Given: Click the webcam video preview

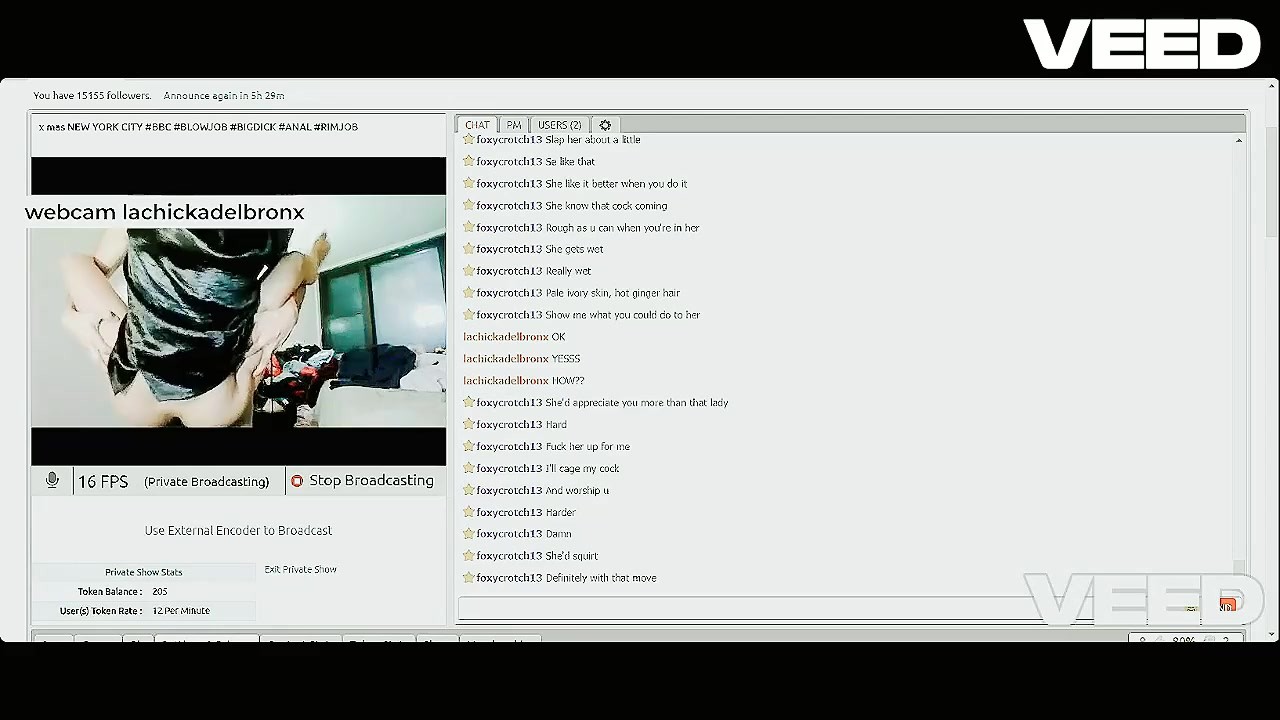Looking at the screenshot, I should tap(238, 320).
